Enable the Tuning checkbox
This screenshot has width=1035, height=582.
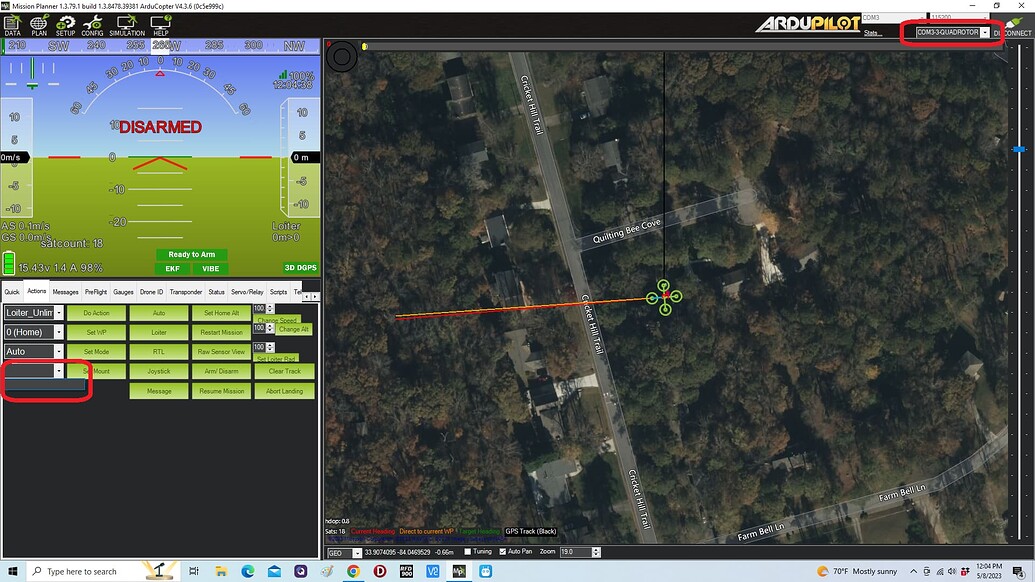(x=466, y=551)
